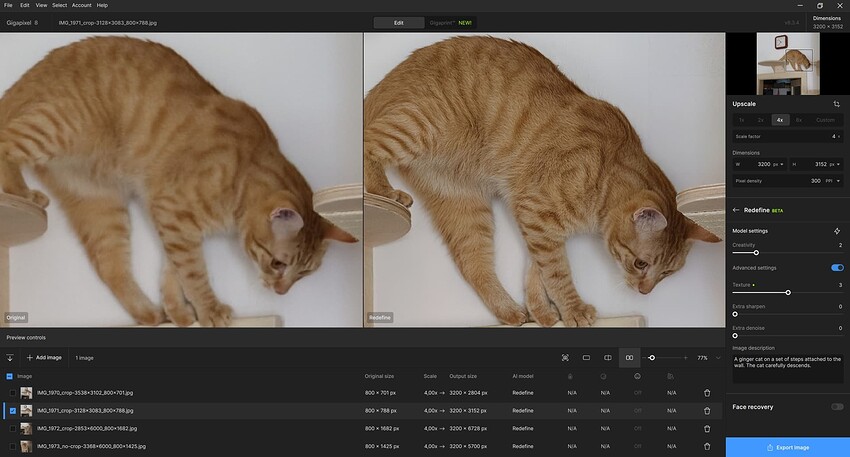Image resolution: width=850 pixels, height=457 pixels.
Task: Delete IMG_1972 row with trash icon
Action: click(x=707, y=428)
